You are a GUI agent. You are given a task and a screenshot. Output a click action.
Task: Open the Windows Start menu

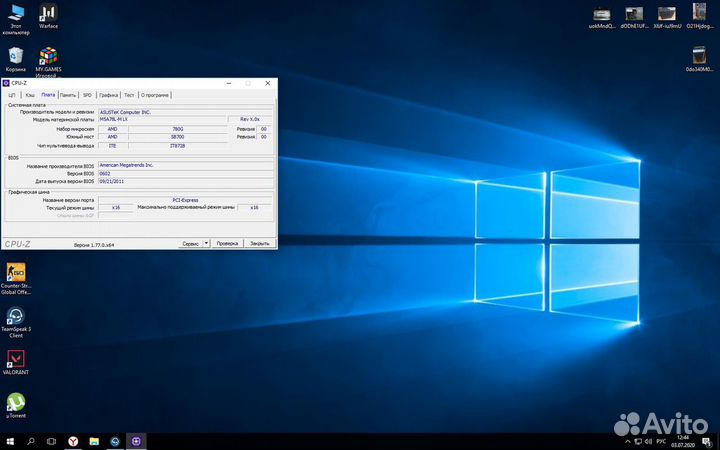click(10, 441)
